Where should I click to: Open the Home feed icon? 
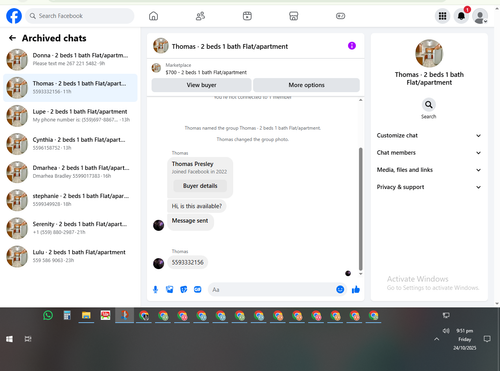tap(153, 16)
